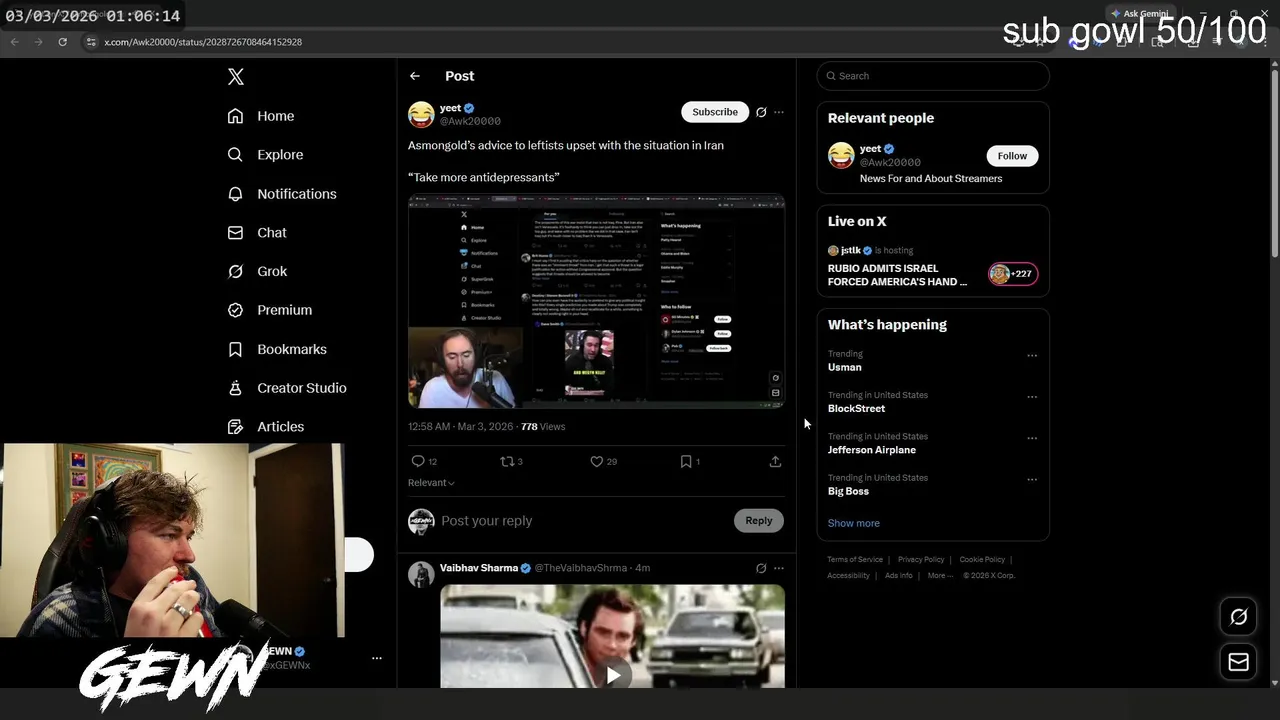This screenshot has width=1280, height=720.
Task: Open the Terms of Service link
Action: pyautogui.click(x=855, y=560)
